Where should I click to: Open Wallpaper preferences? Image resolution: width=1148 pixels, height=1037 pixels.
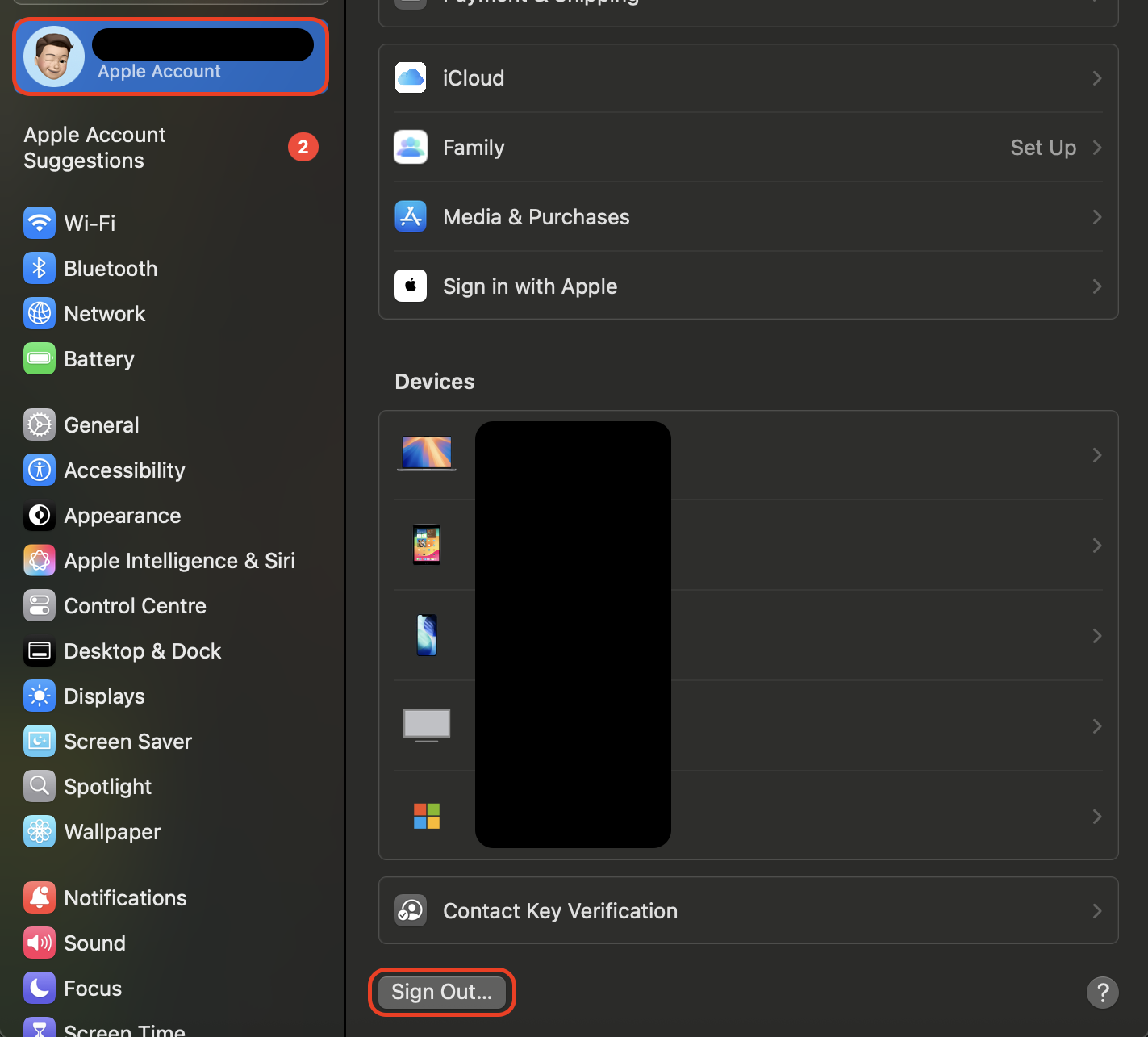click(112, 831)
